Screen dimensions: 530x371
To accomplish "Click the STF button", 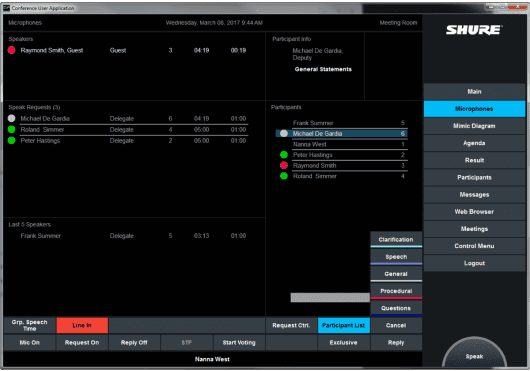I will [187, 343].
